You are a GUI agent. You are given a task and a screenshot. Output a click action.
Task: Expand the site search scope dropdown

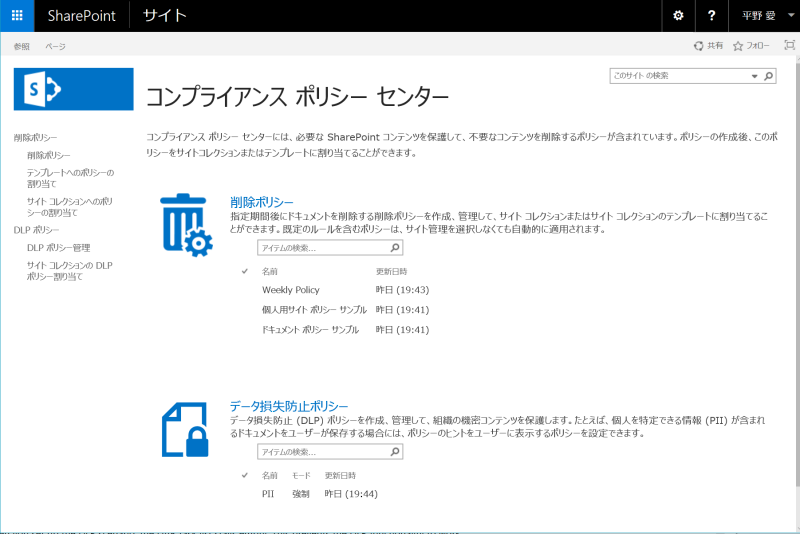tap(754, 76)
